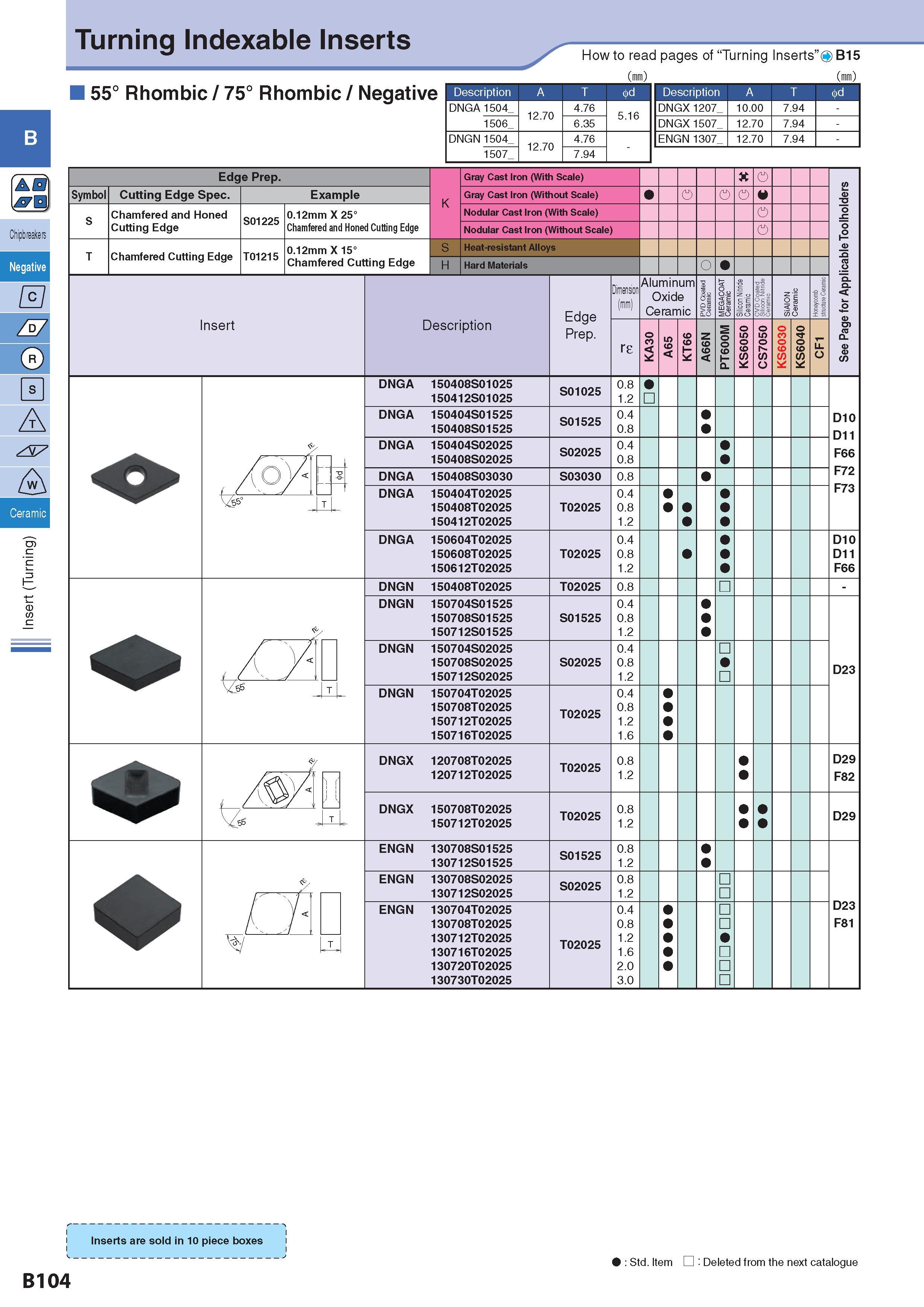This screenshot has width=924, height=1307.
Task: Click description 150408S01025
Action: pyautogui.click(x=471, y=384)
